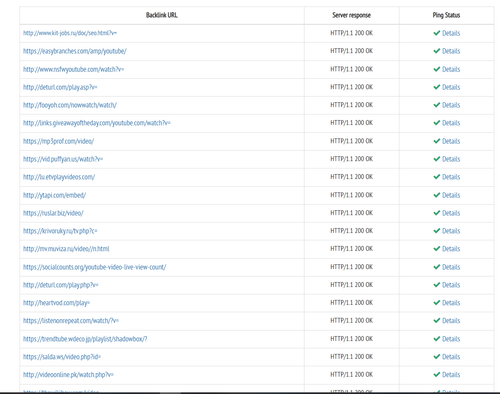Click Details for the kit-jobs.ru row
The height and width of the screenshot is (394, 500).
click(x=451, y=33)
